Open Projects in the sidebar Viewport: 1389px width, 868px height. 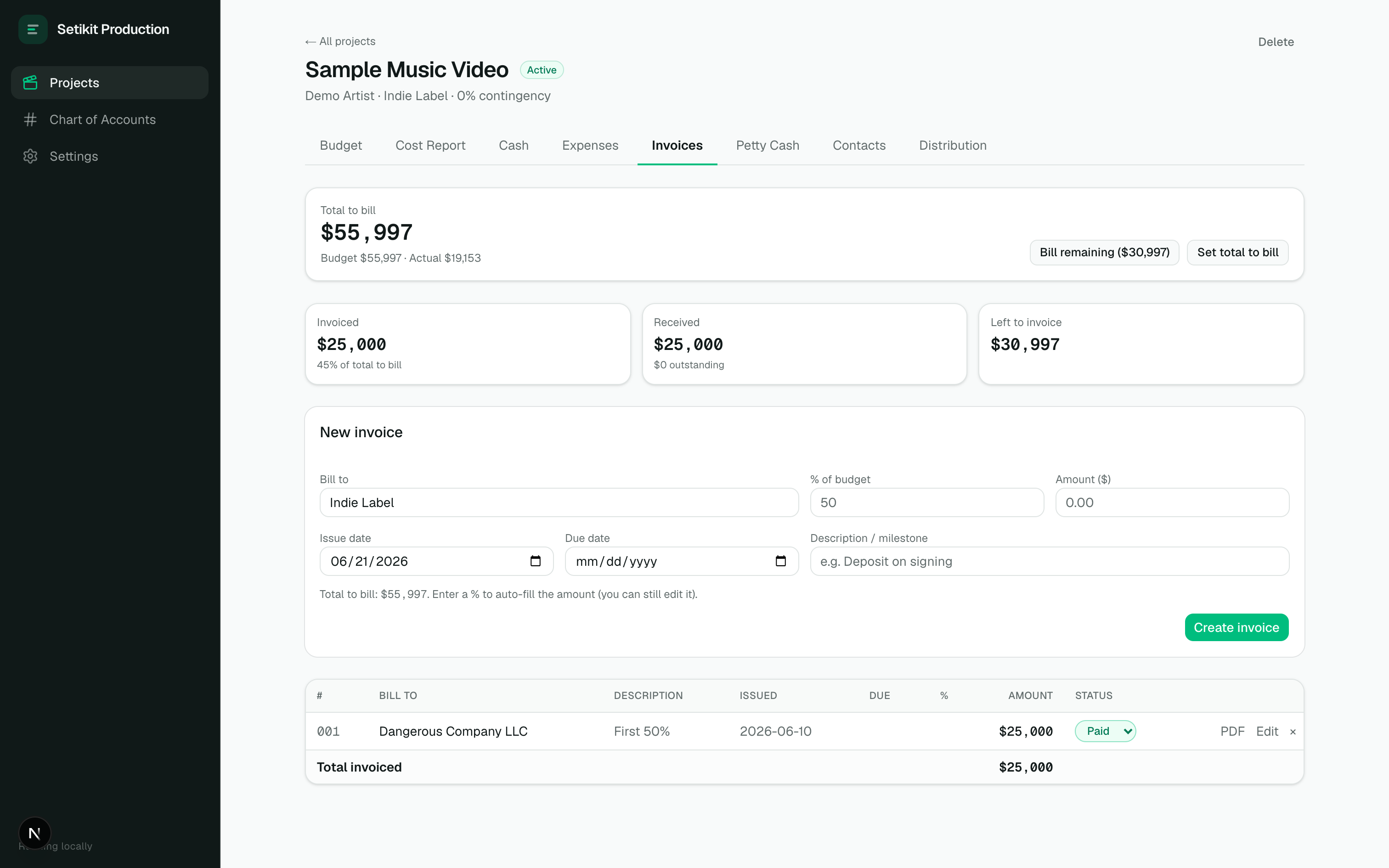[x=110, y=83]
